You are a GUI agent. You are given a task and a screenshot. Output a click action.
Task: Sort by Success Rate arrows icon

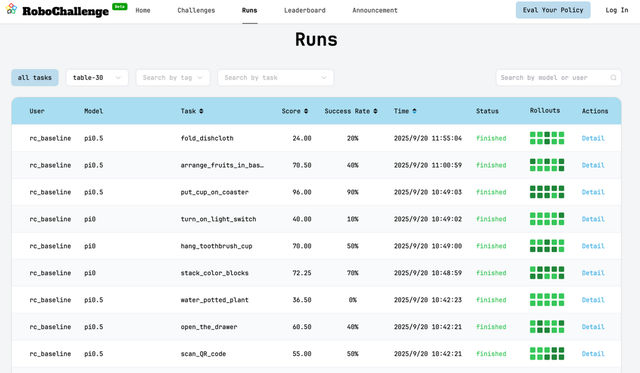pyautogui.click(x=376, y=111)
